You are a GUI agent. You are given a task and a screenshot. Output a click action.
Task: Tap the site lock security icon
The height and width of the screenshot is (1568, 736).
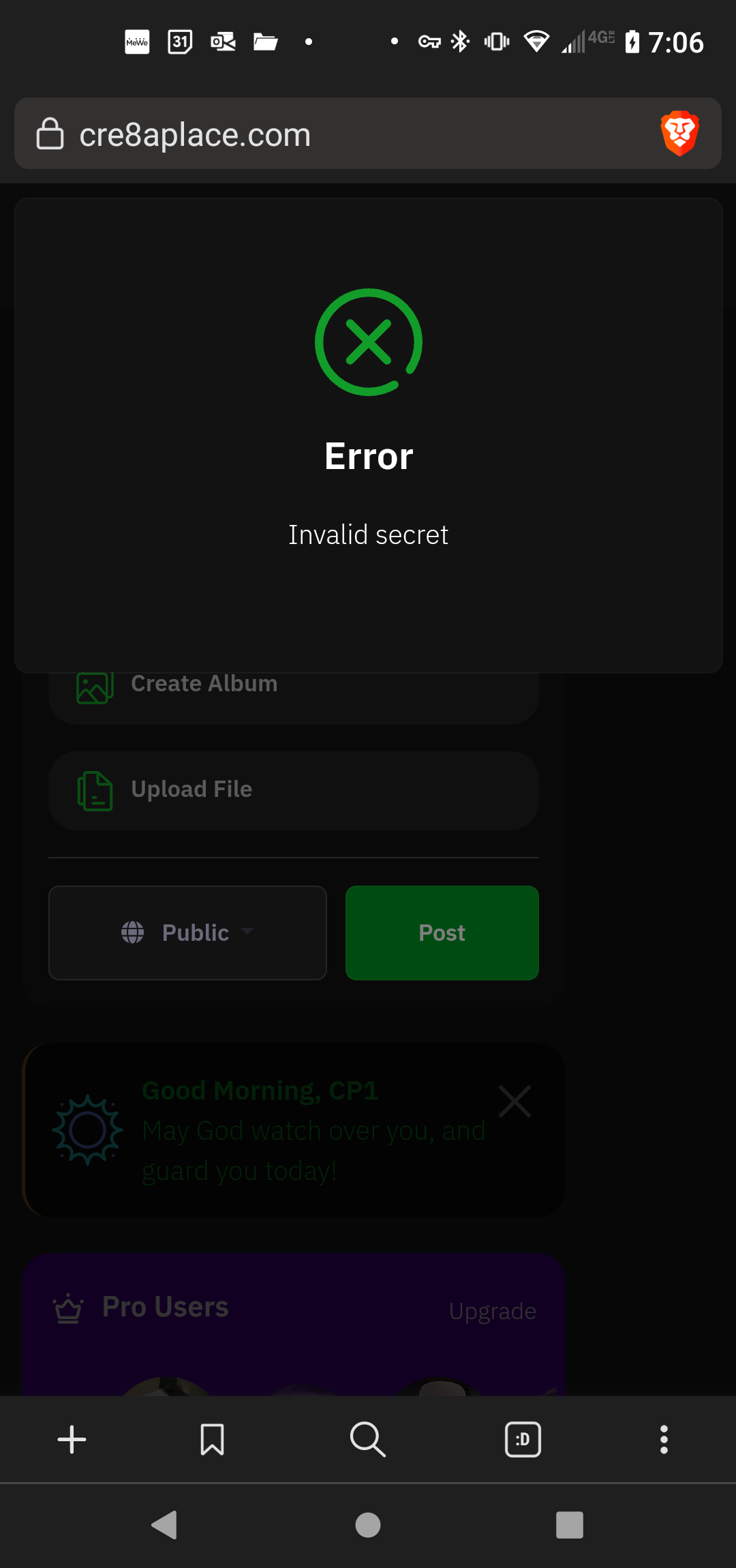50,134
